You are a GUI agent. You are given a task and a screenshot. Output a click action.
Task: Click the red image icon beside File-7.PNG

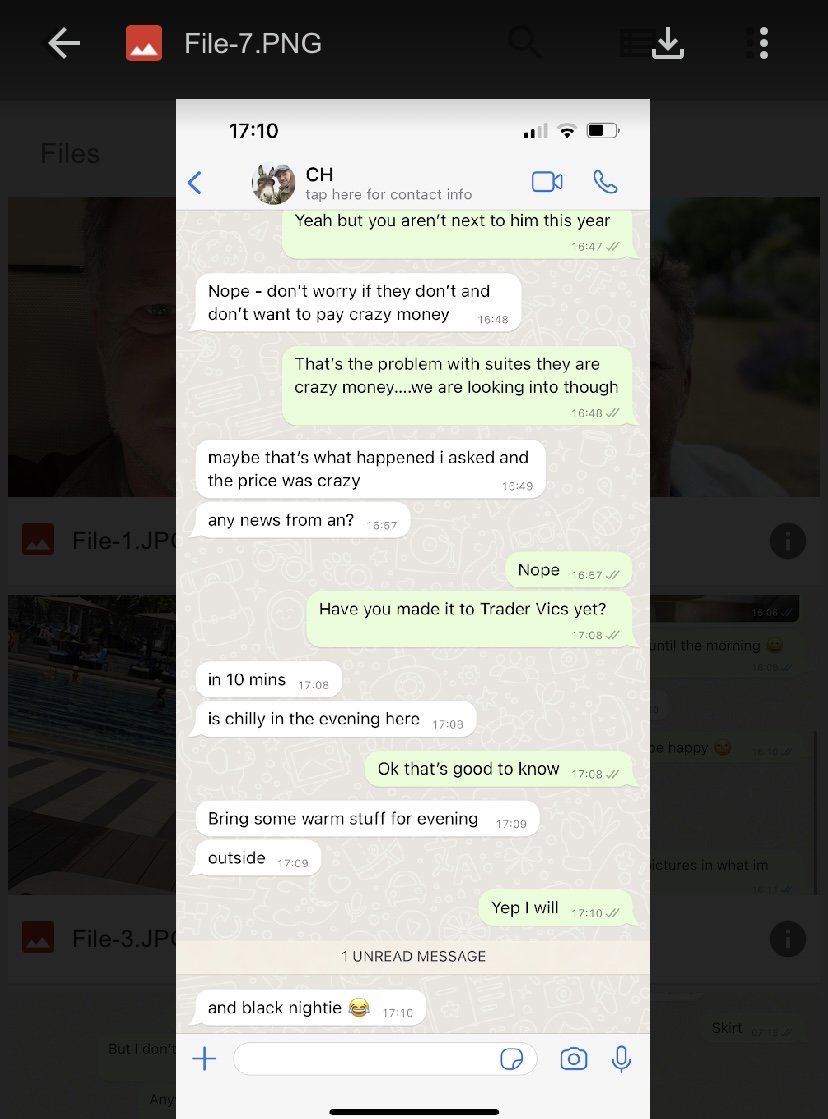(x=143, y=44)
